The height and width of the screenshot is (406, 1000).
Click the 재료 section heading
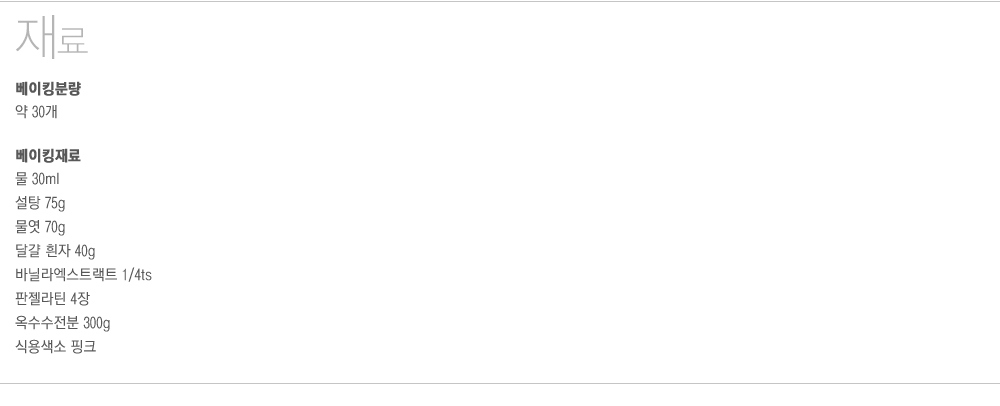coord(52,39)
